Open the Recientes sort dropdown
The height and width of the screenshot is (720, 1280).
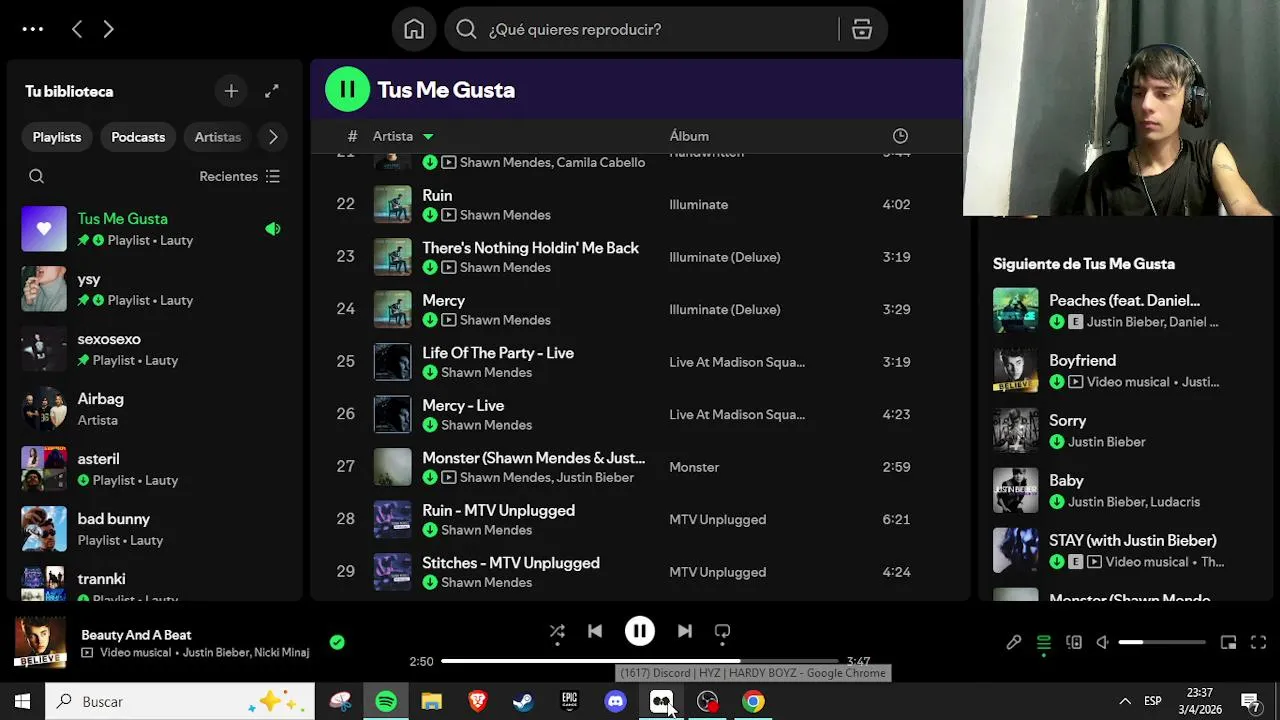pos(240,176)
